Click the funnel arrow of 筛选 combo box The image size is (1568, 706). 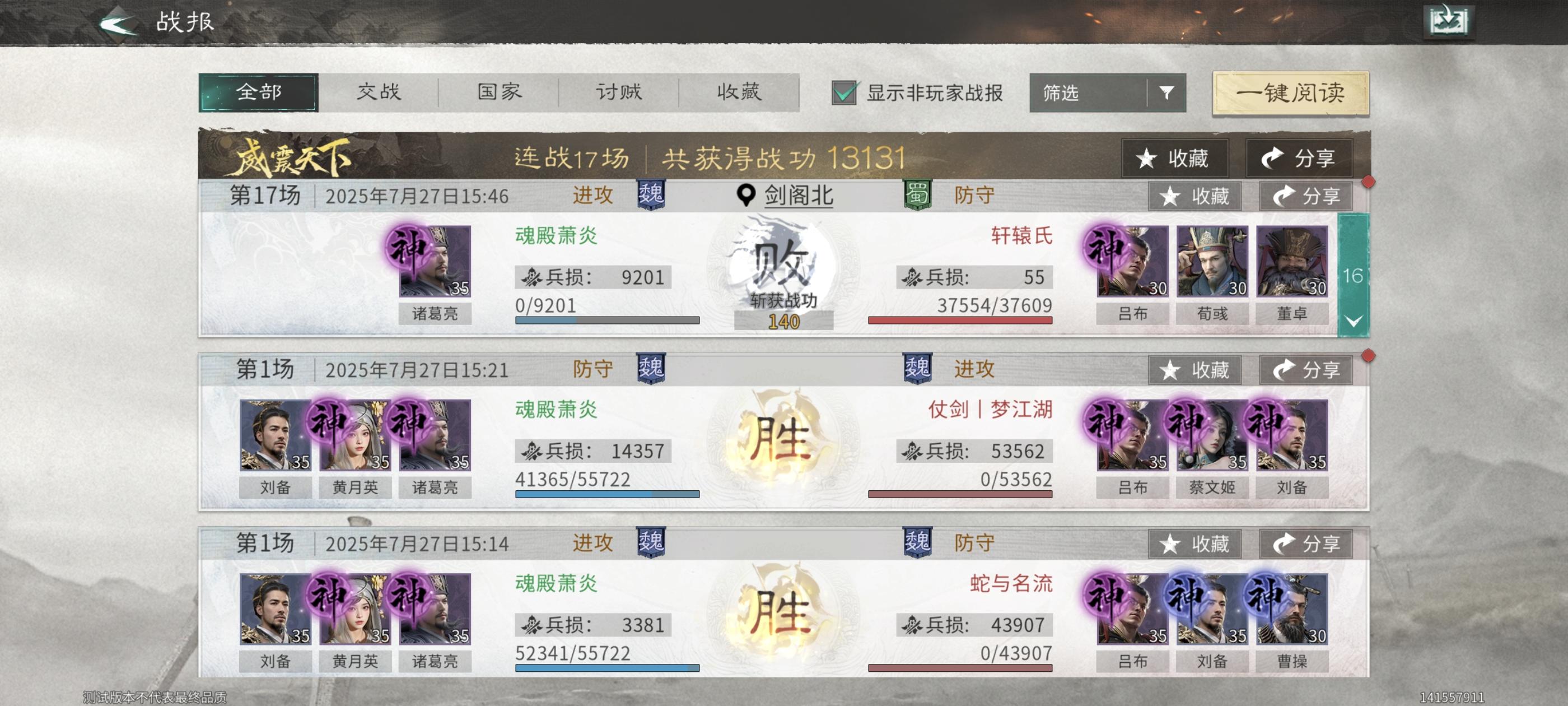[x=1166, y=92]
